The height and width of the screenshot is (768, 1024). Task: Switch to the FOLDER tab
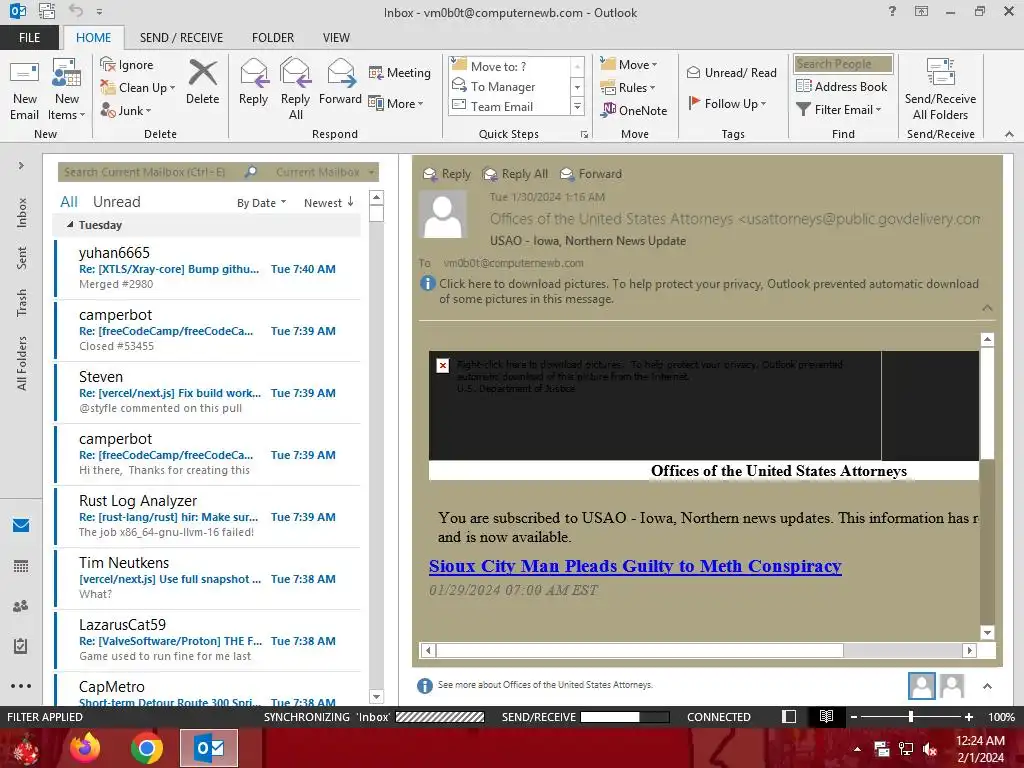[273, 37]
